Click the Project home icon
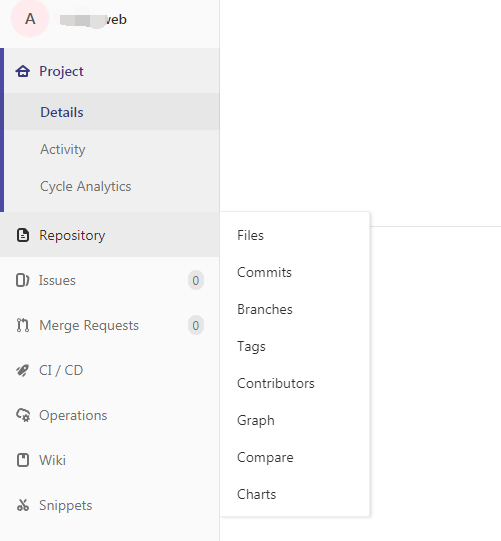This screenshot has width=501, height=541. coord(23,71)
